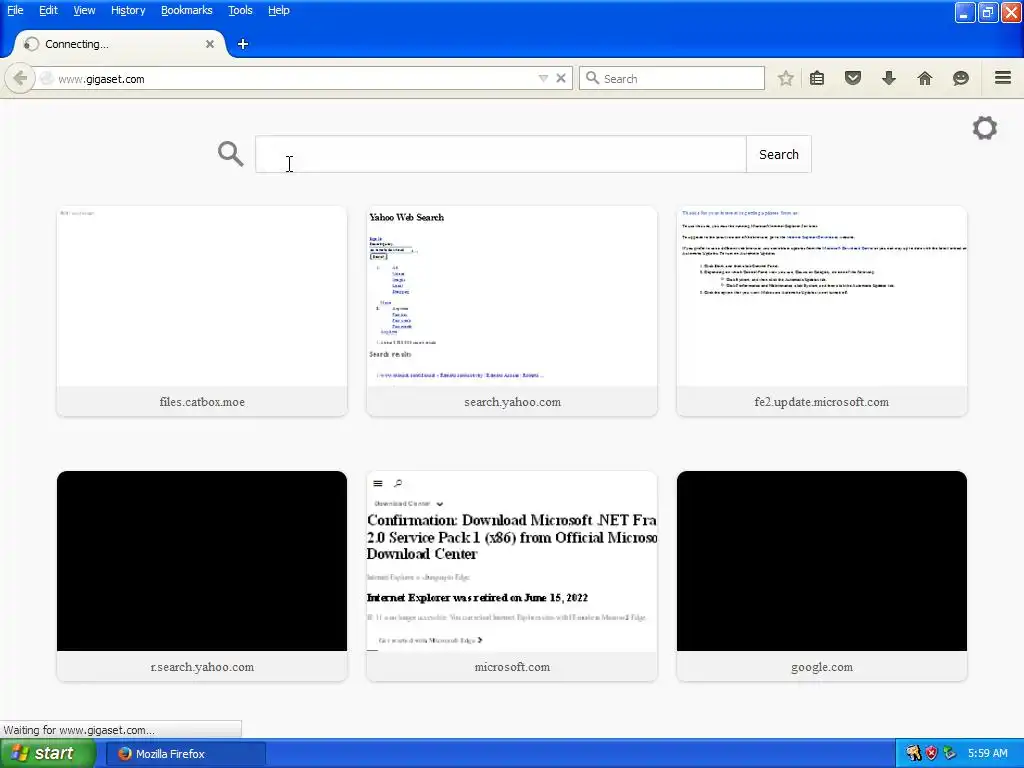This screenshot has width=1024, height=768.
Task: Open the search.yahoo.com tile
Action: tap(512, 311)
